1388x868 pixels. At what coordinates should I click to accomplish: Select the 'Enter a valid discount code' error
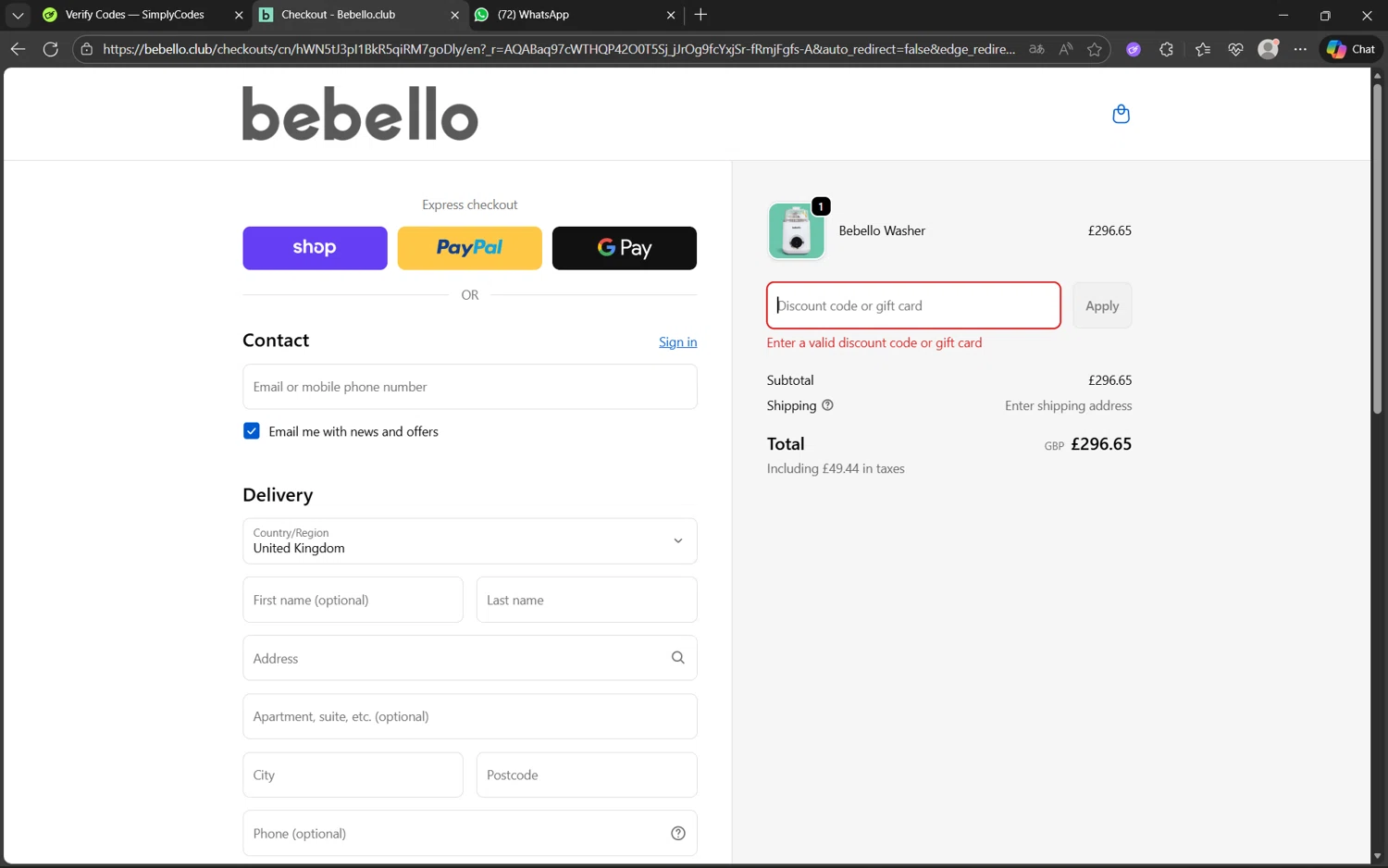click(874, 342)
